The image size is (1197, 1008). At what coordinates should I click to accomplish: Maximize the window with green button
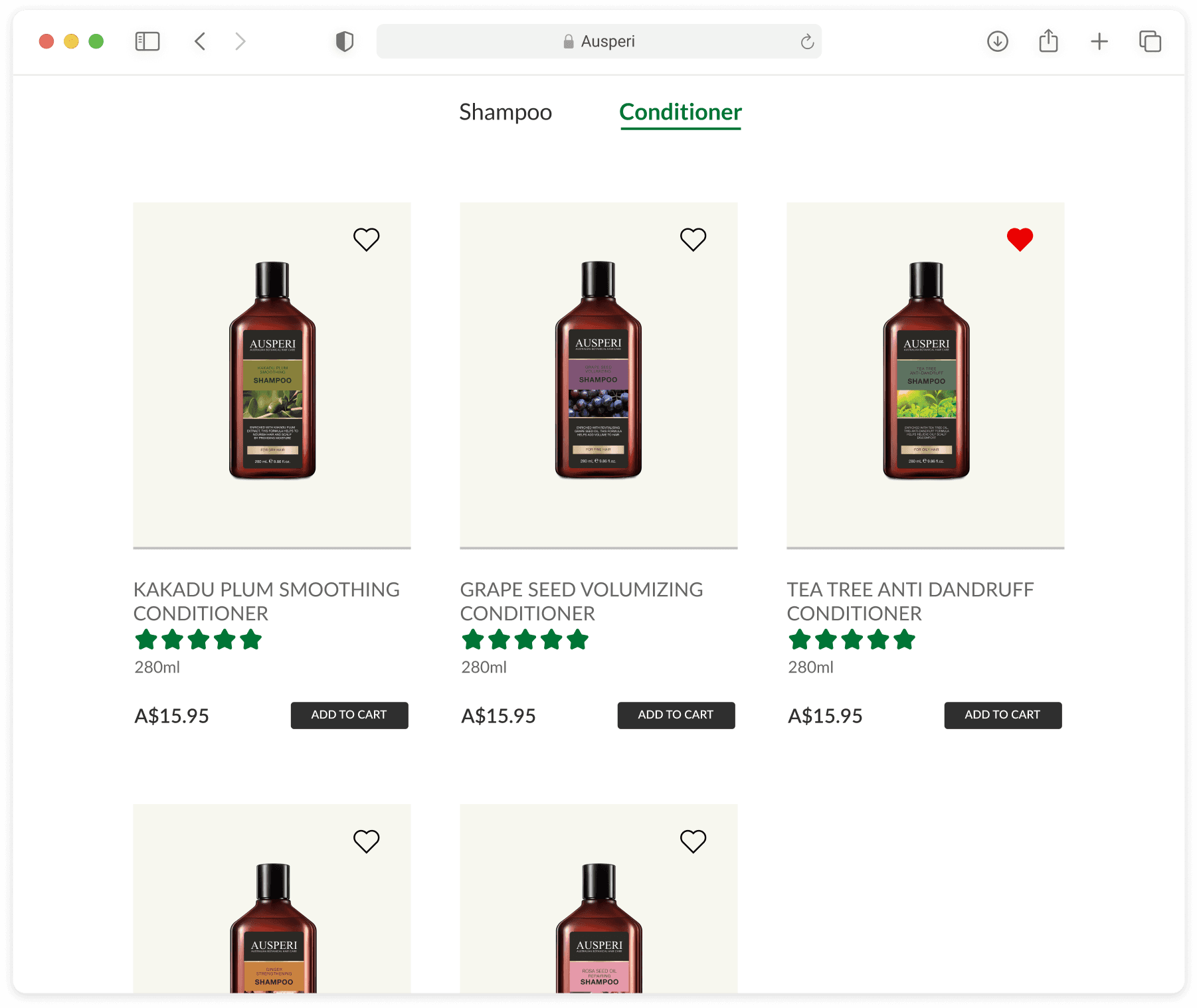click(x=96, y=41)
